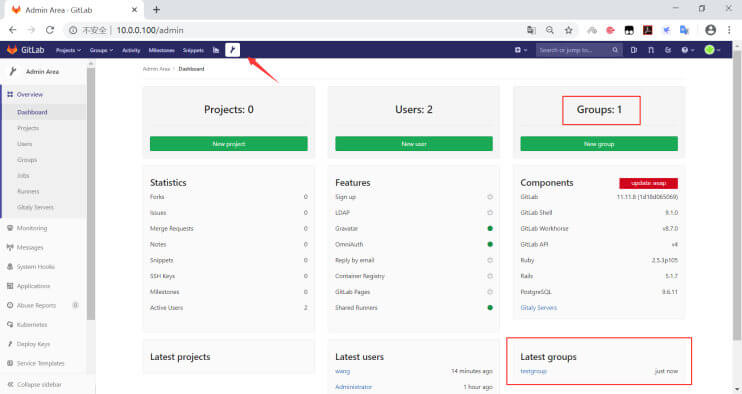Bookmark this page with the star icon
Image resolution: width=742 pixels, height=394 pixels.
(x=568, y=30)
